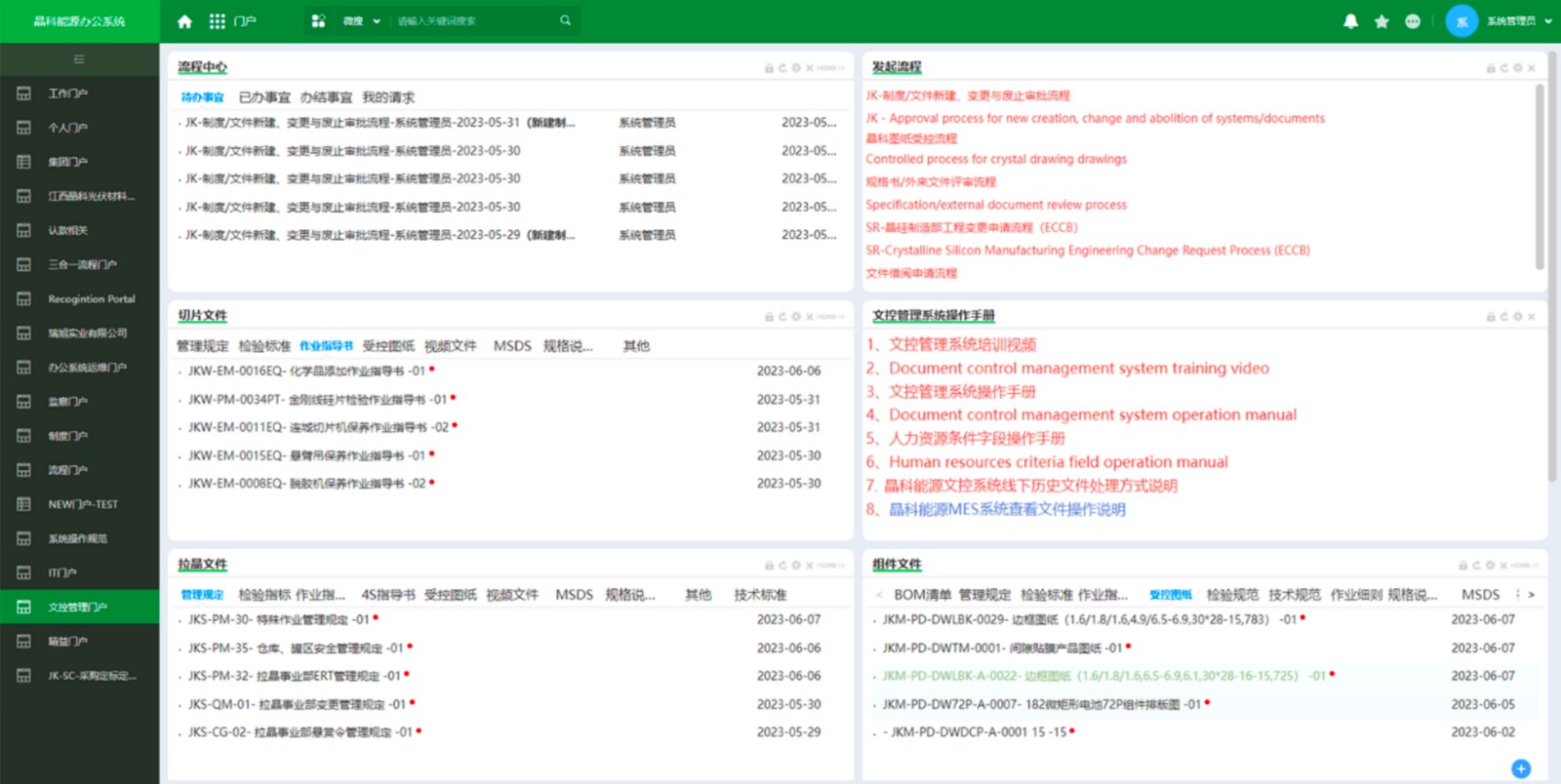This screenshot has width=1561, height=784.
Task: Open Controlled process for crystal drawing drawings
Action: [996, 159]
